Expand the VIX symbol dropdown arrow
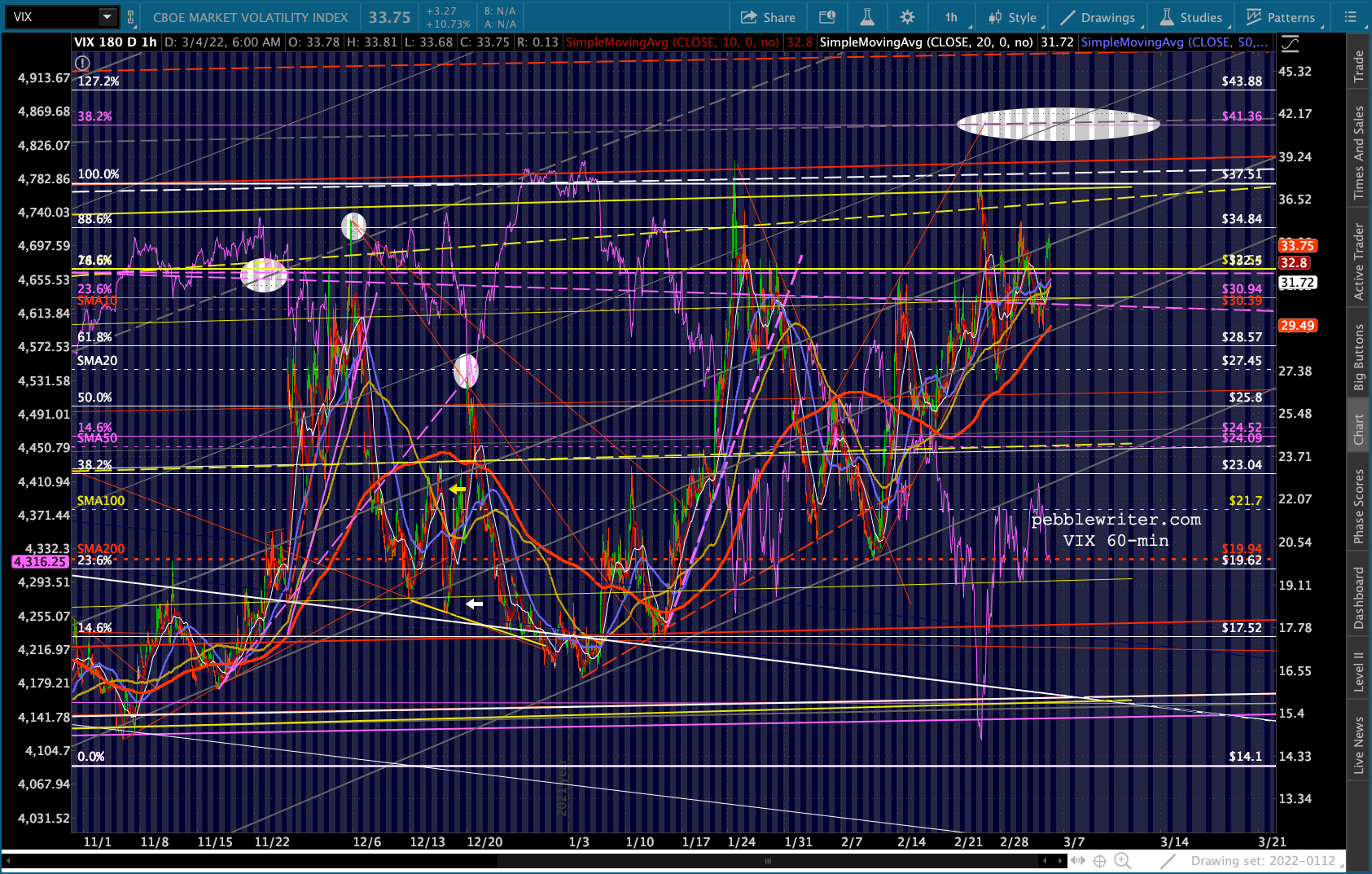Image resolution: width=1372 pixels, height=874 pixels. [107, 17]
